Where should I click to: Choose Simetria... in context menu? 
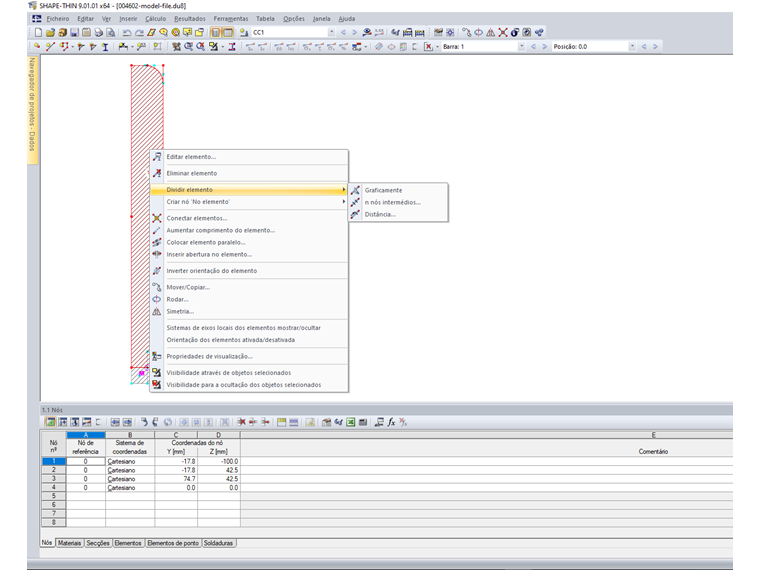coord(249,312)
